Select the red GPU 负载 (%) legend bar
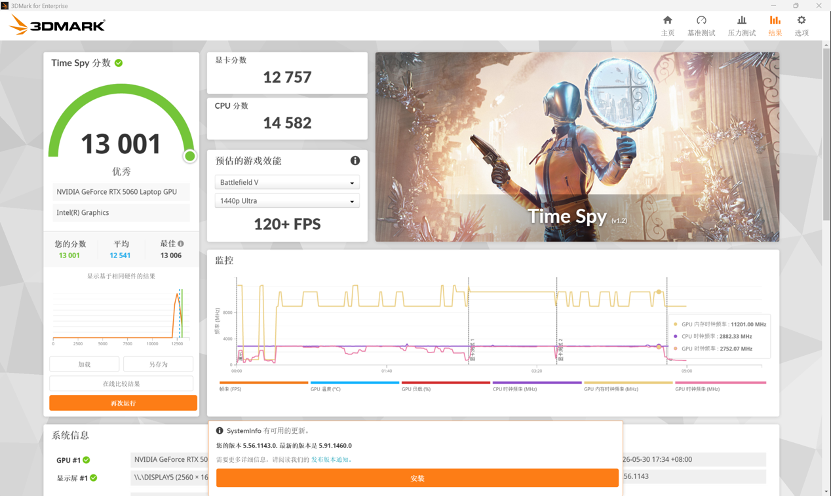 click(446, 382)
